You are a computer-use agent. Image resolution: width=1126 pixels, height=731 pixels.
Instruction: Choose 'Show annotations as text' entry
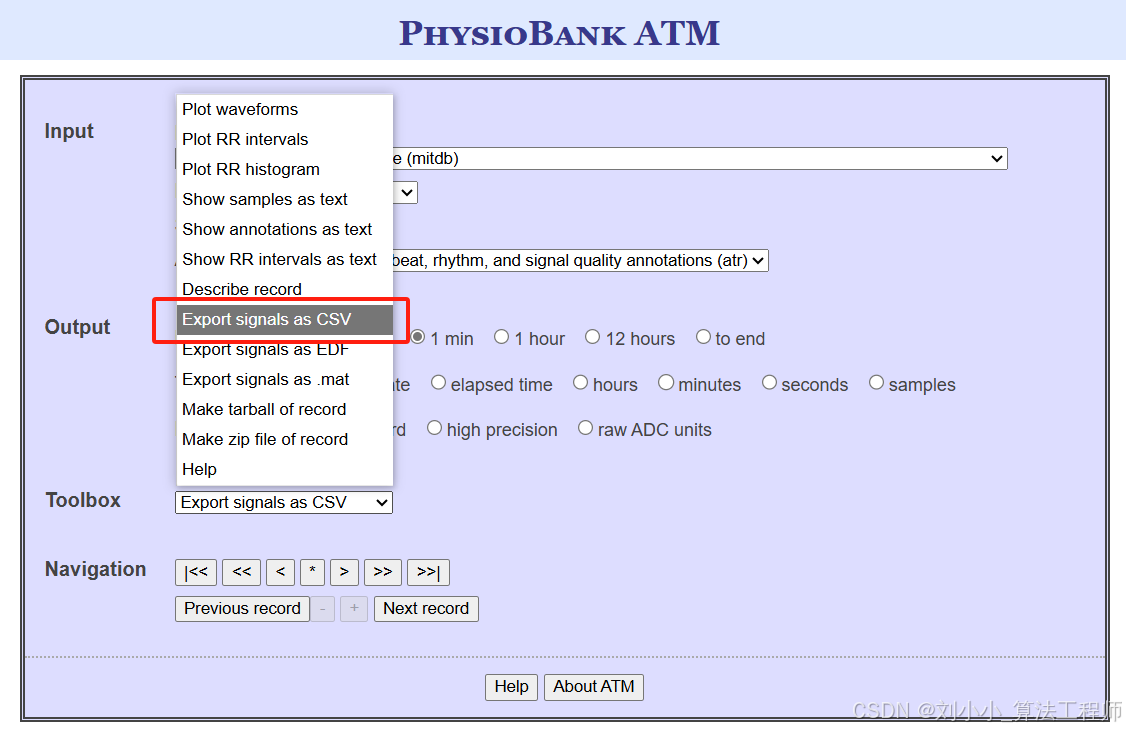pyautogui.click(x=284, y=229)
